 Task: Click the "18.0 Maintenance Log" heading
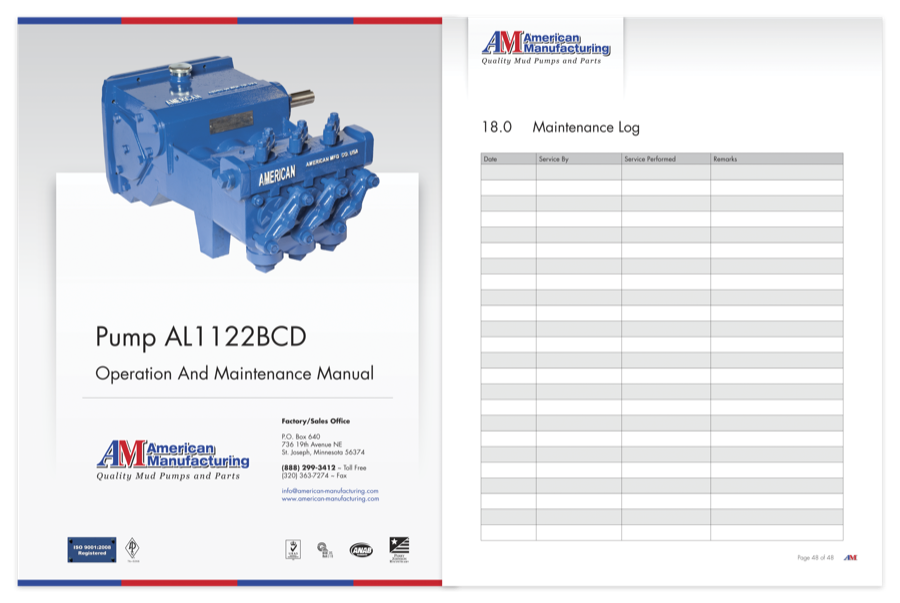[x=560, y=127]
